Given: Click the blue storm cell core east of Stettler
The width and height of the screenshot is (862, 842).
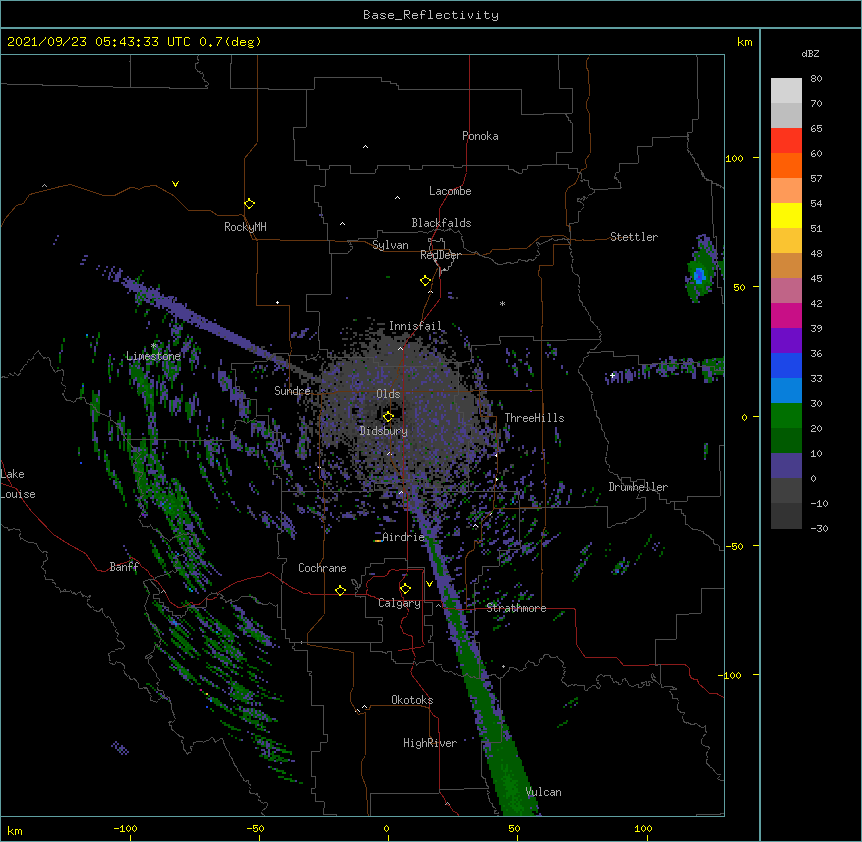Looking at the screenshot, I should click(699, 275).
